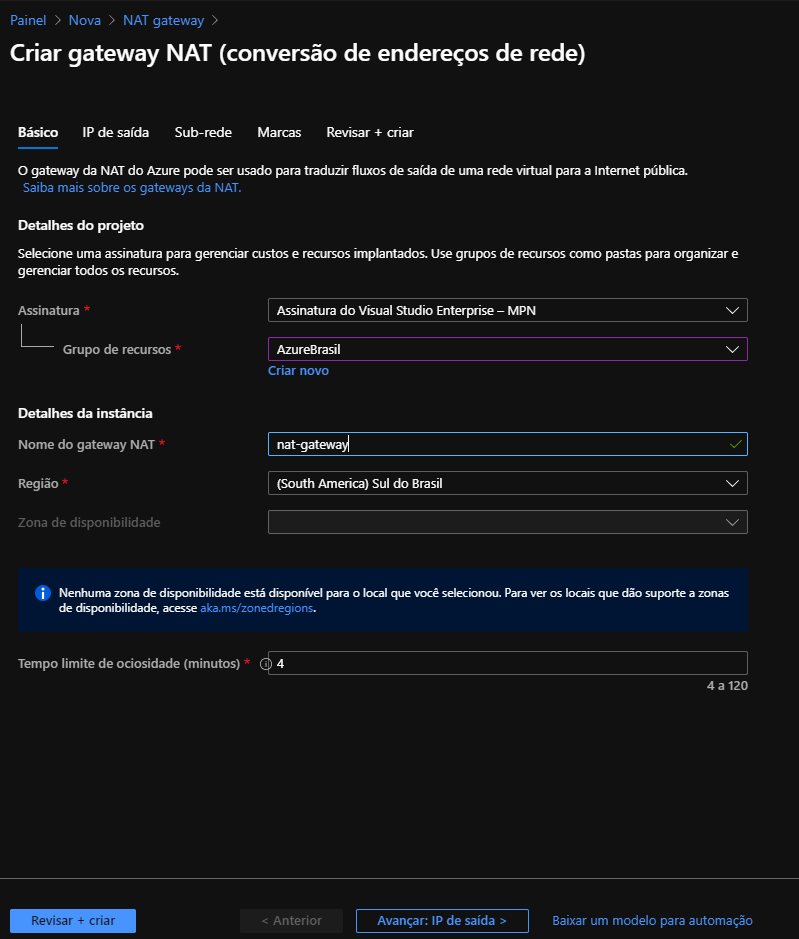Click the Anterior button
799x939 pixels.
pyautogui.click(x=292, y=920)
